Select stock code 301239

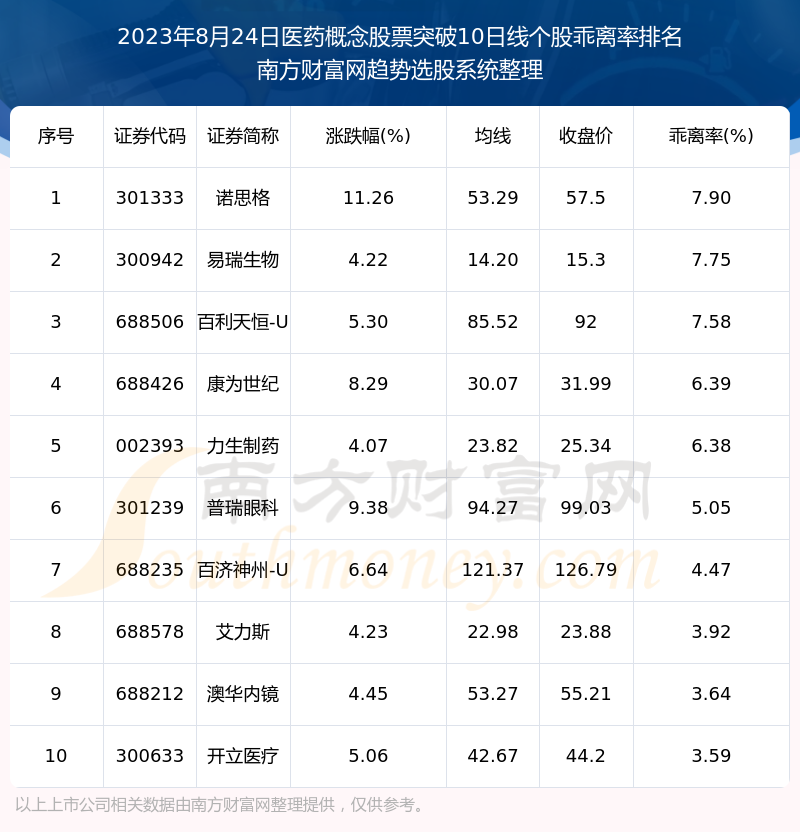point(150,508)
